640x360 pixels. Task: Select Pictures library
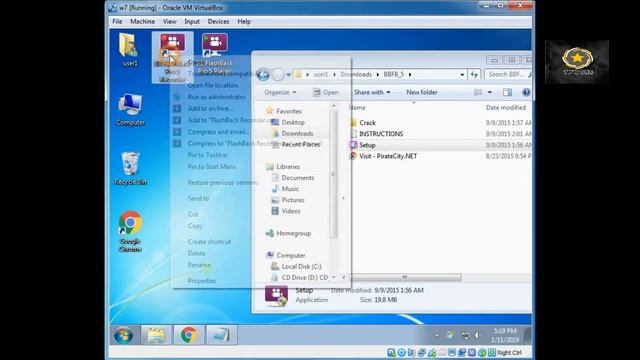click(x=293, y=200)
